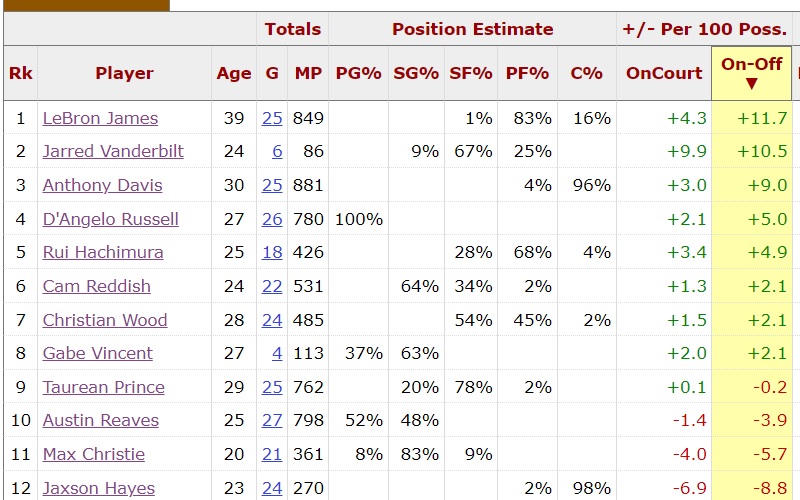Select D'Angelo Russell player link
800x500 pixels.
pyautogui.click(x=110, y=219)
